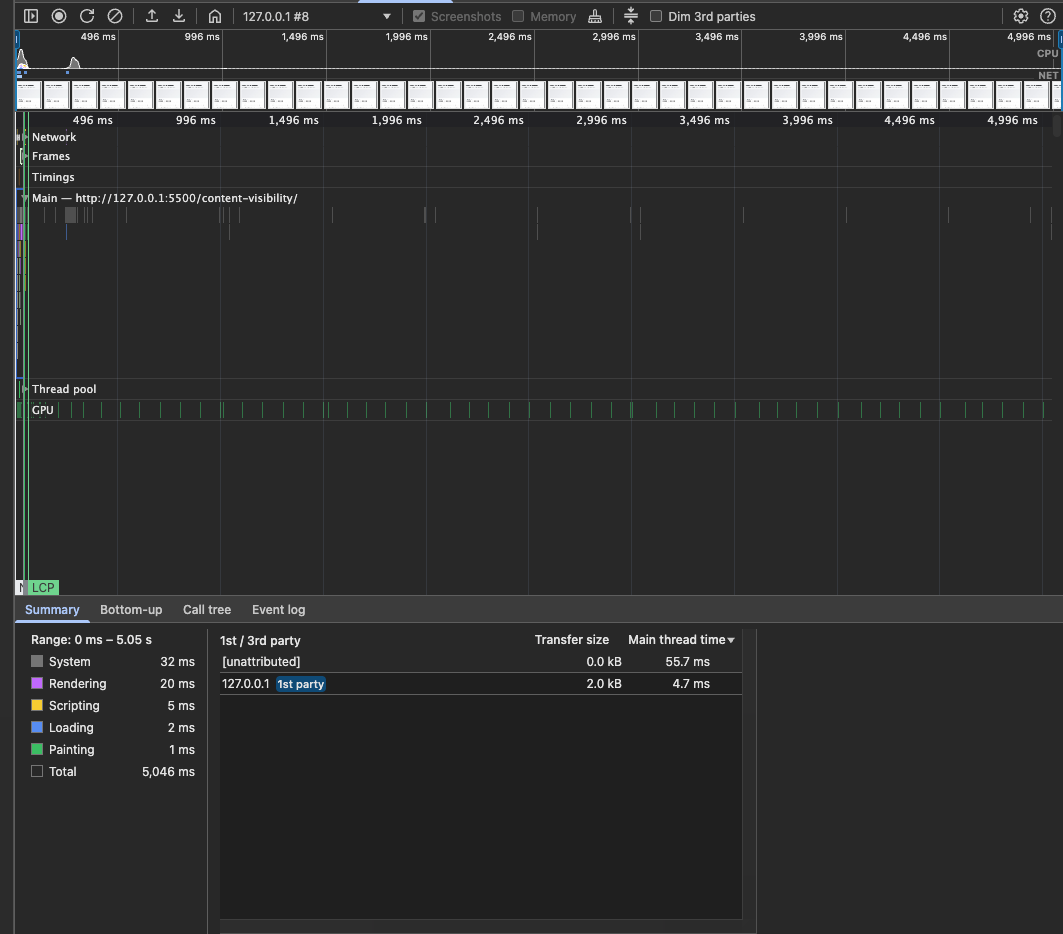Screen dimensions: 1063x934
Task: Switch to the Call tree tab
Action: tap(207, 609)
